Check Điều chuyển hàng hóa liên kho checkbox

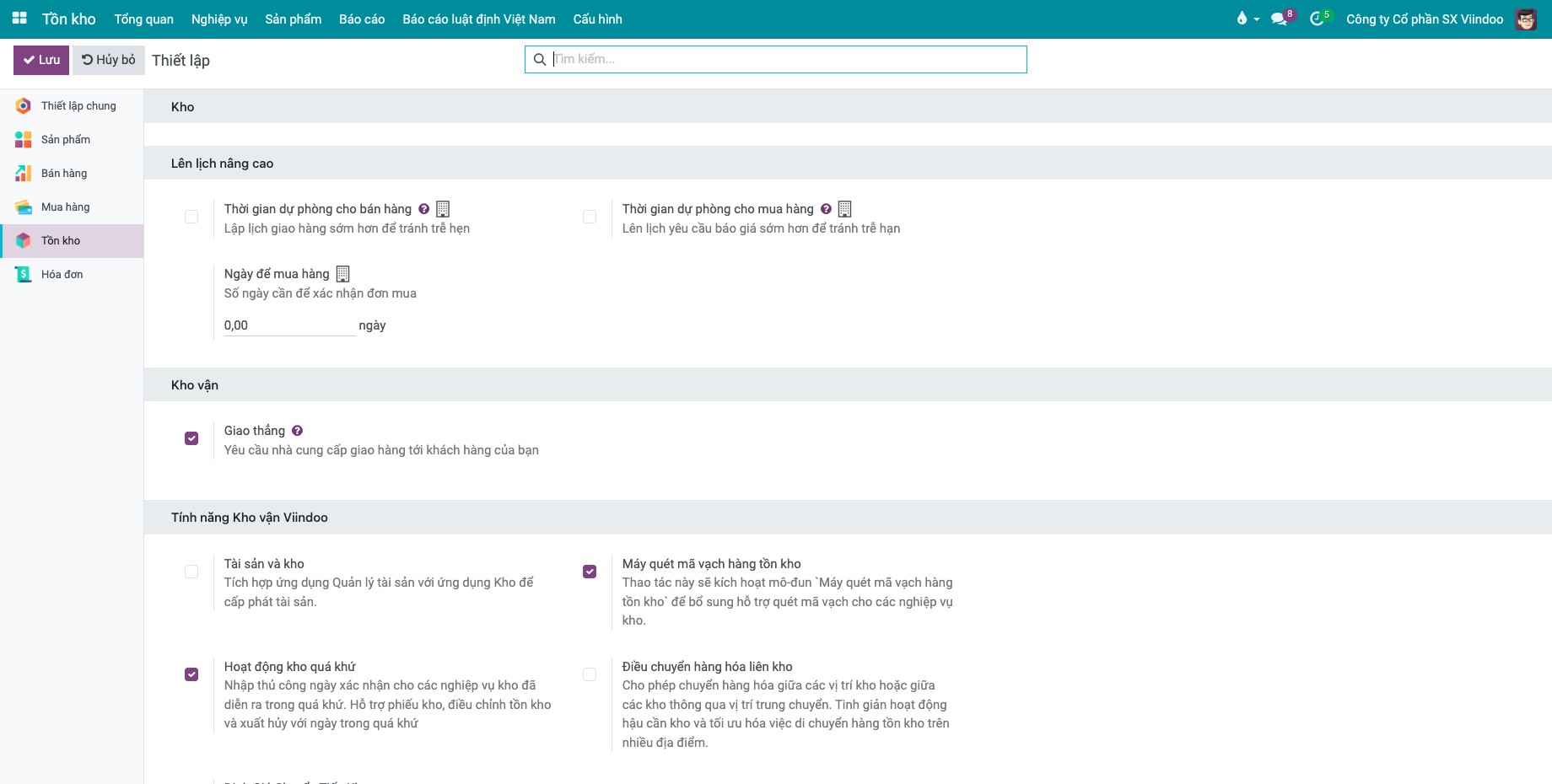click(x=590, y=674)
